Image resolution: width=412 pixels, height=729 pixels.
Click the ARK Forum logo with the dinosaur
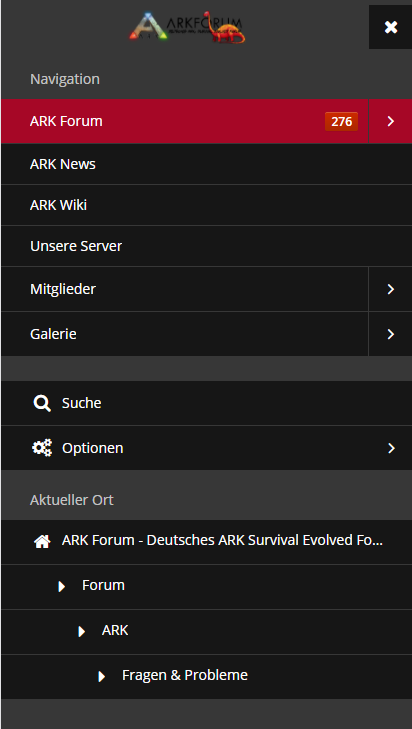187,28
